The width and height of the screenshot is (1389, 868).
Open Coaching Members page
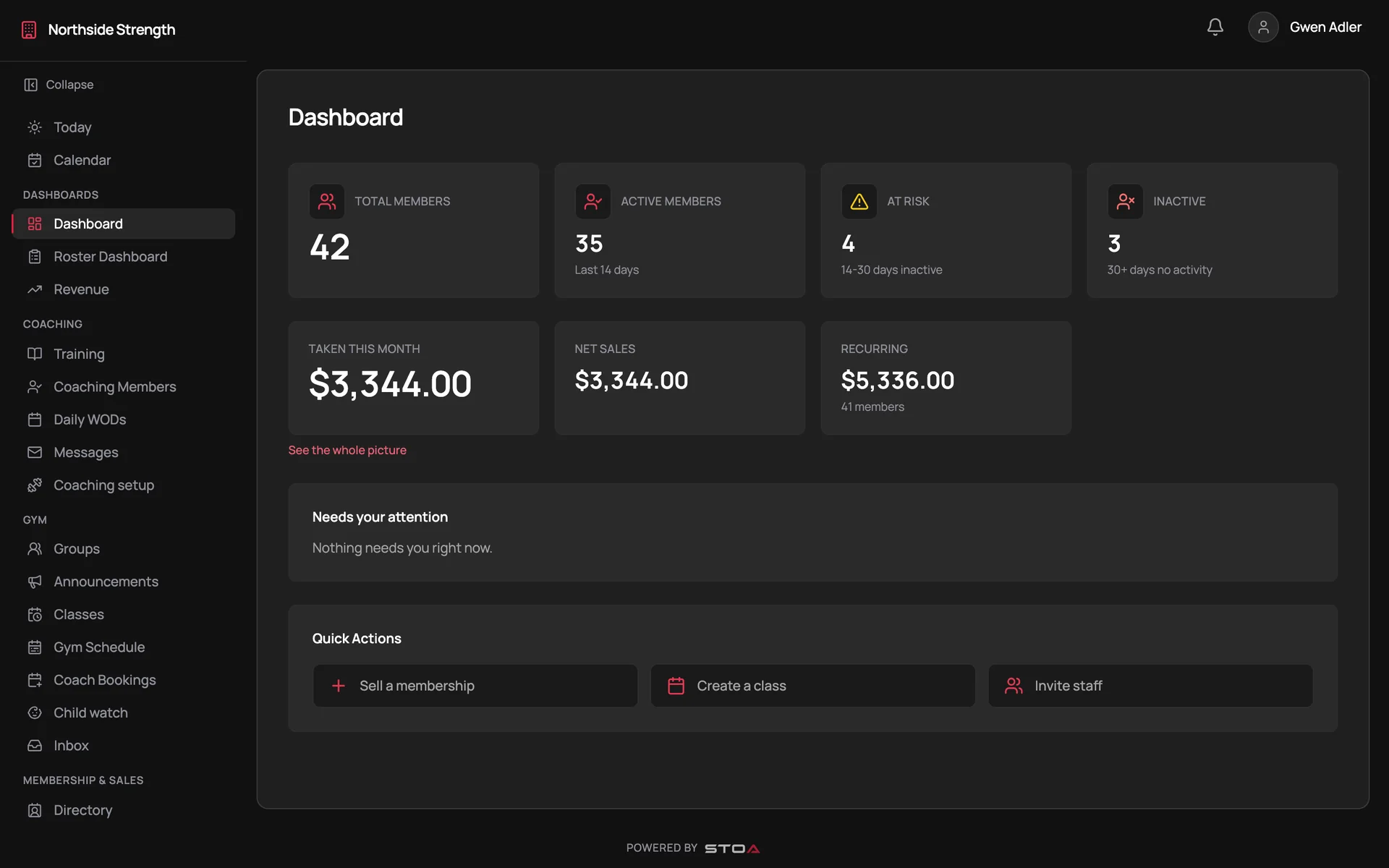[124, 387]
